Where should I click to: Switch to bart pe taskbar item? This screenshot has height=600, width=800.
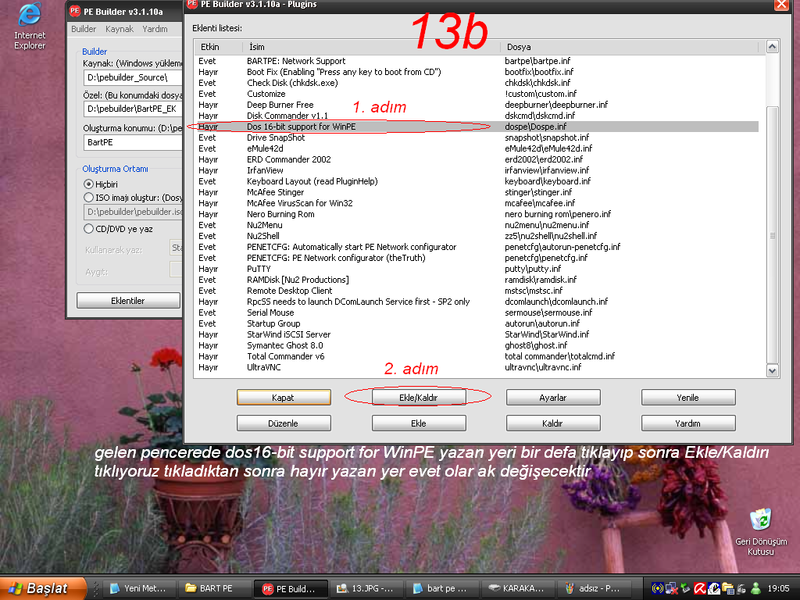pos(442,588)
